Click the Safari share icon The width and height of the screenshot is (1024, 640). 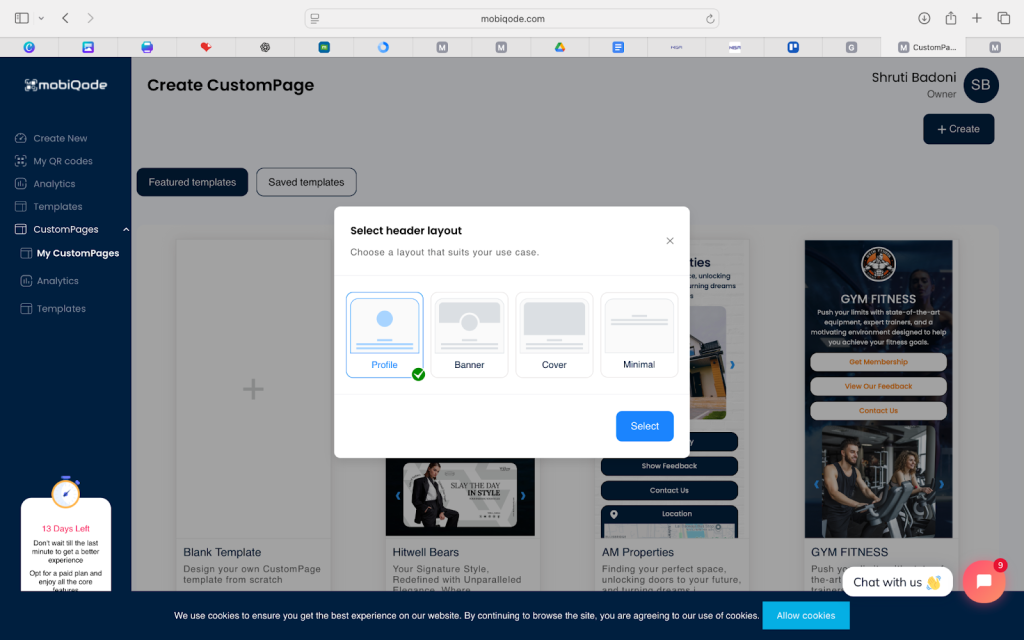point(951,18)
